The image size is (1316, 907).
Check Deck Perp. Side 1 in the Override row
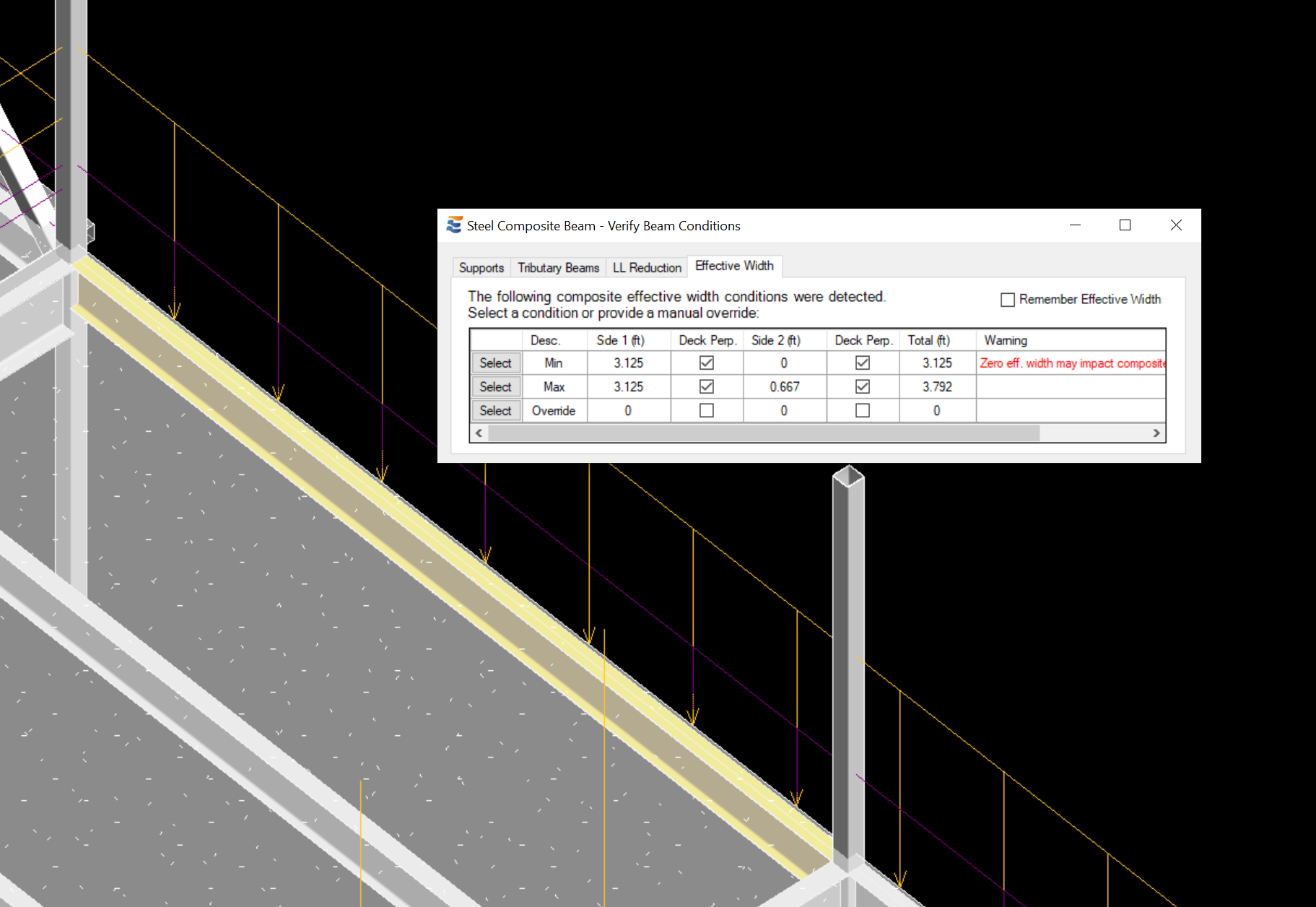(706, 410)
